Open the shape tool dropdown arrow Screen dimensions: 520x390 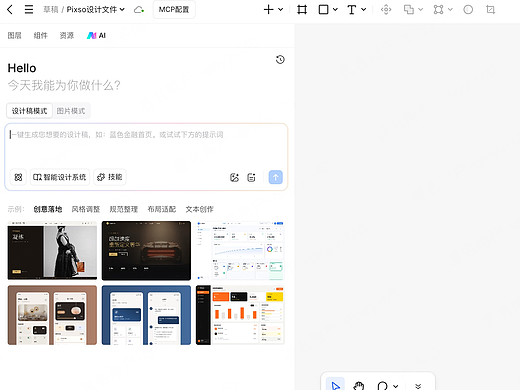(x=335, y=9)
